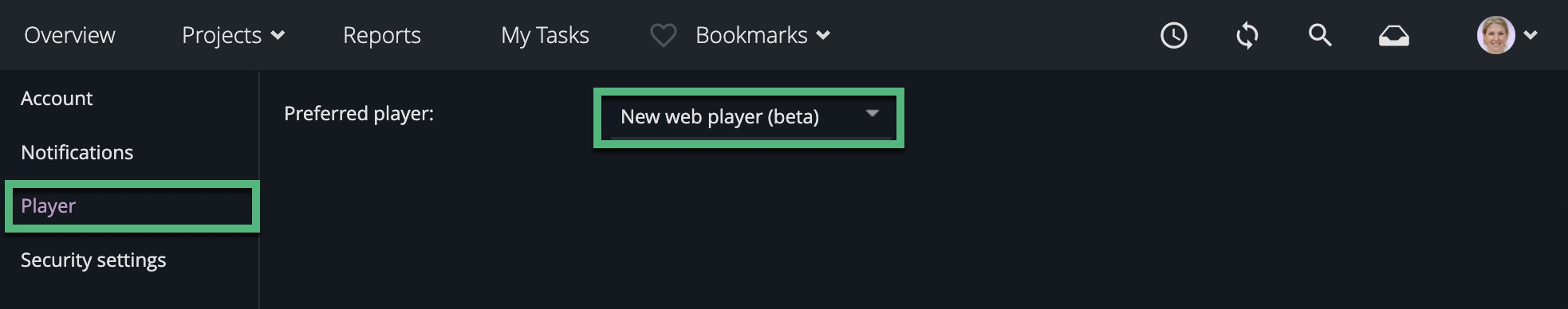Screen dimensions: 1568x309
Task: Open Account settings in sidebar
Action: click(57, 98)
